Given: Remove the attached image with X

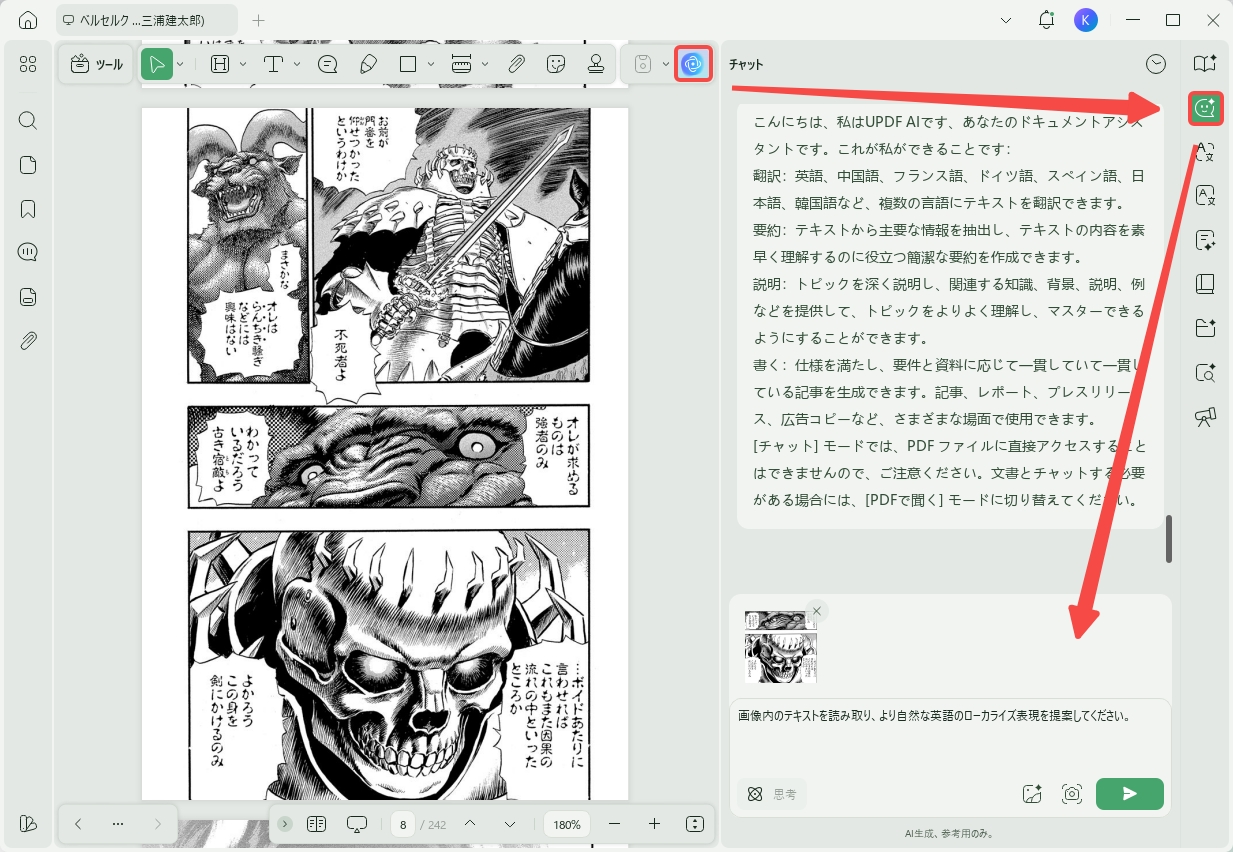Looking at the screenshot, I should (x=817, y=611).
